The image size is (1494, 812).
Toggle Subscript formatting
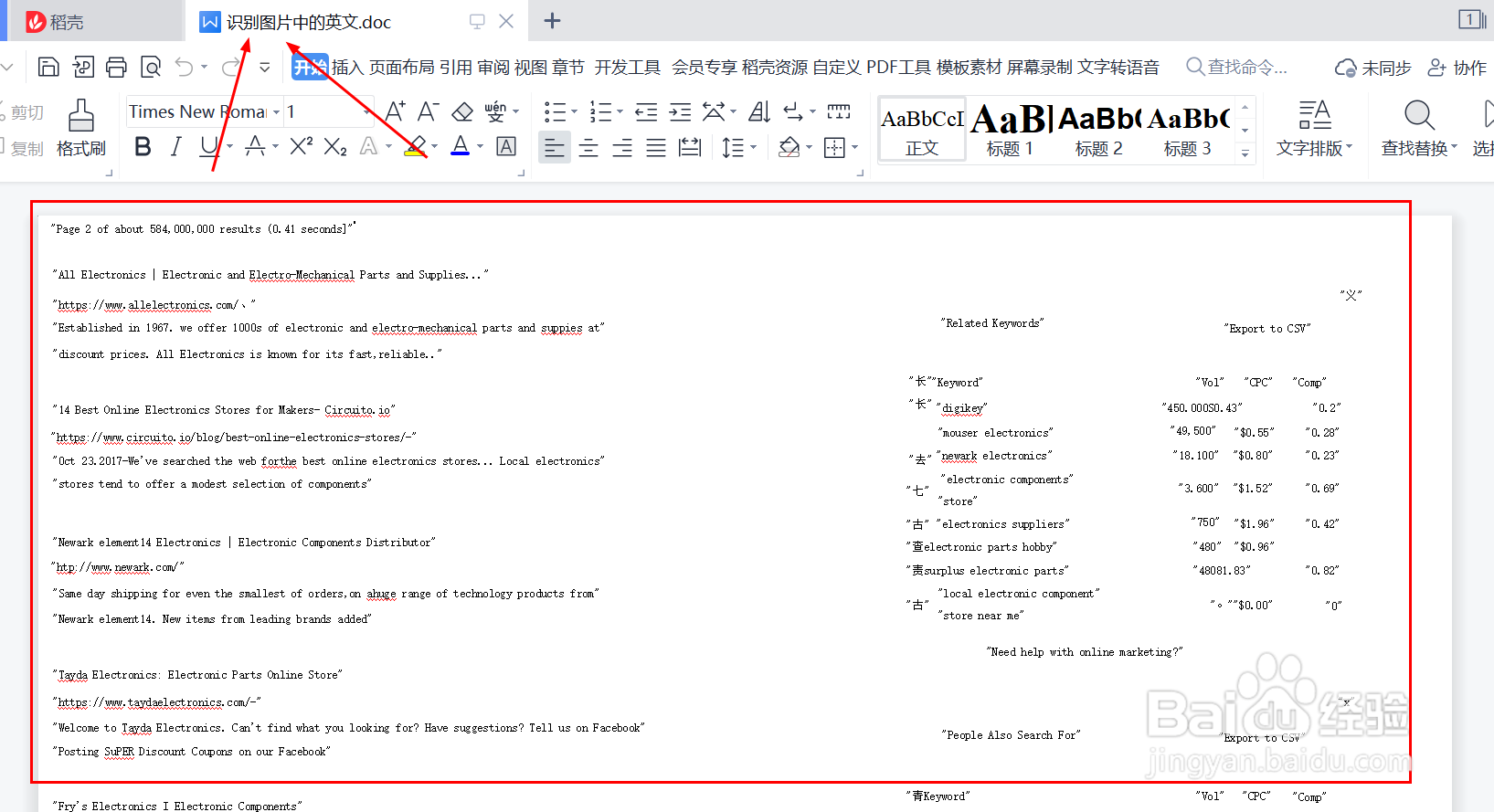pyautogui.click(x=335, y=146)
